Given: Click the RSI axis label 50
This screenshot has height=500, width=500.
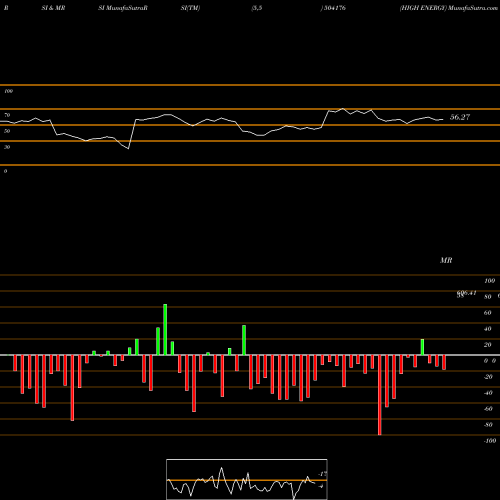Looking at the screenshot, I should 7,131.
